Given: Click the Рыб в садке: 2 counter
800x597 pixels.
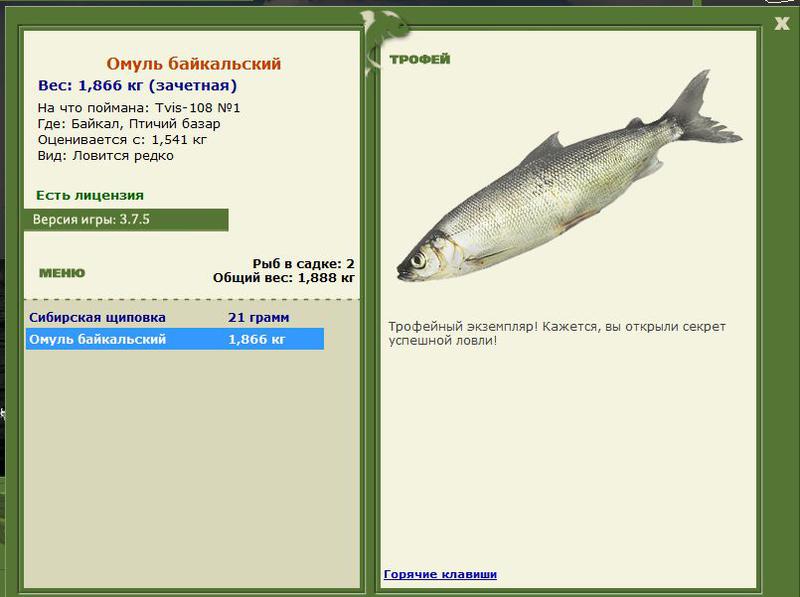Looking at the screenshot, I should pos(304,264).
